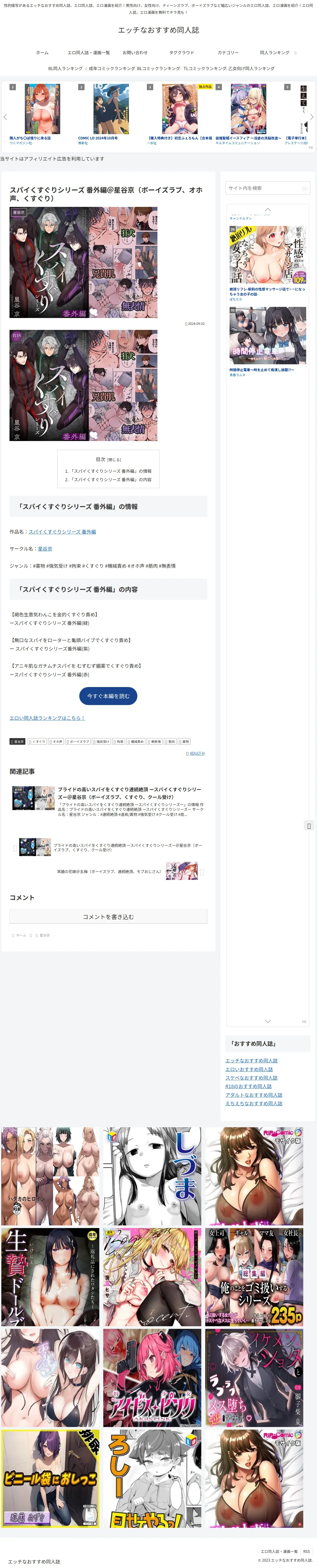Open the 235p 総集編 grid thumbnail
The width and height of the screenshot is (317, 1568).
click(254, 1277)
